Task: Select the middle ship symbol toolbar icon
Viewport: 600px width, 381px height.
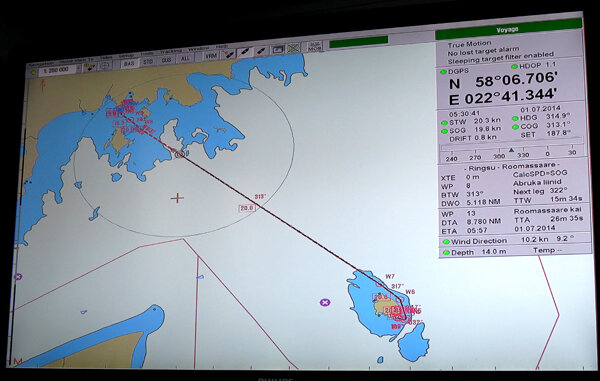Action: [245, 52]
